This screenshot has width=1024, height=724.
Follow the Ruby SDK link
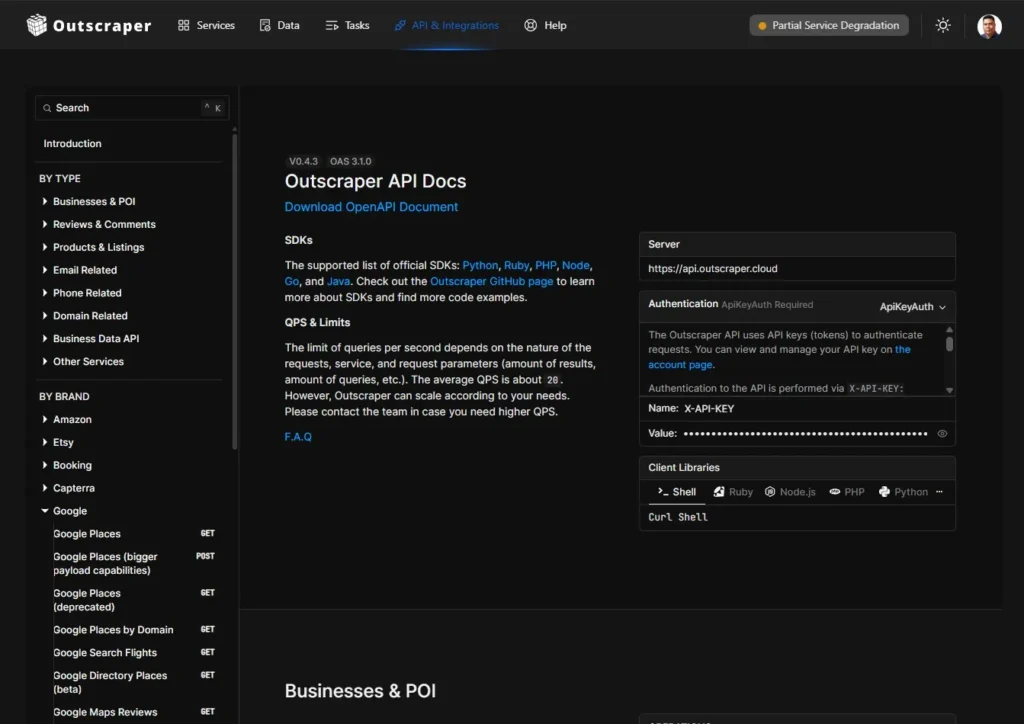[516, 265]
